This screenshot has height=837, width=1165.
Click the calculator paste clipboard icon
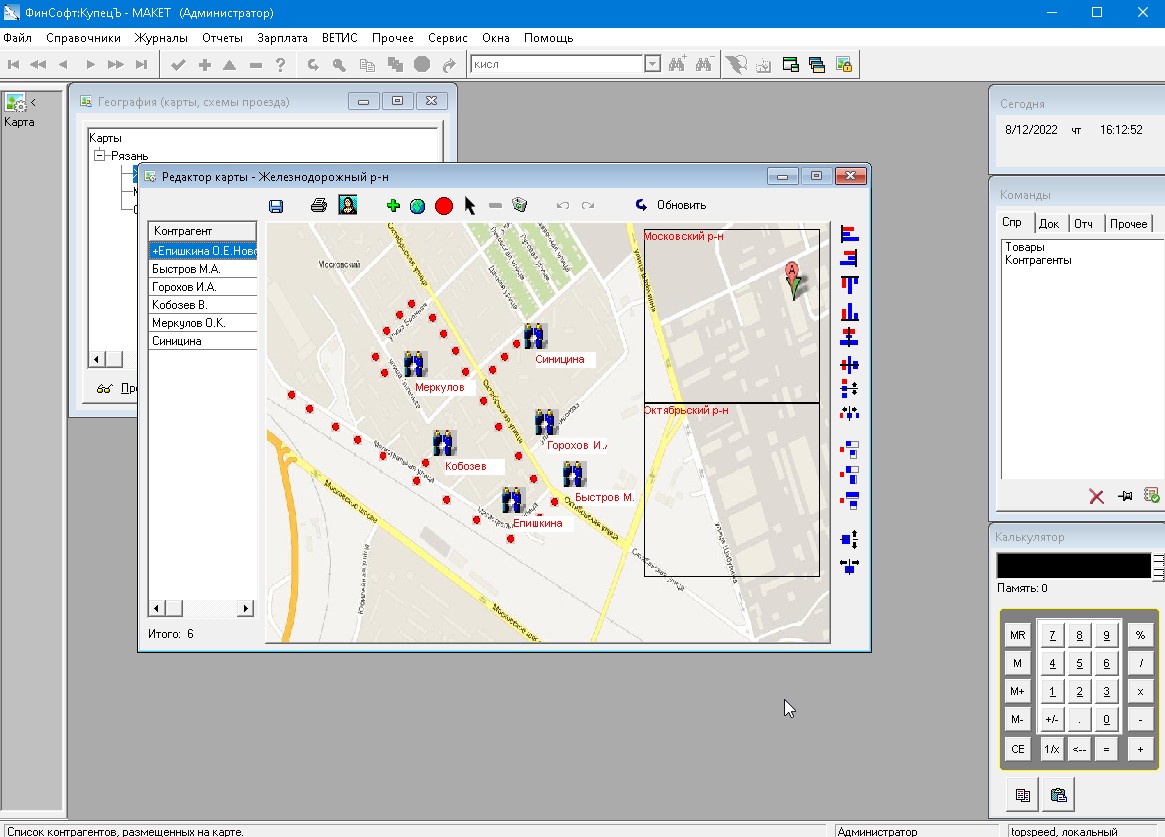1058,796
